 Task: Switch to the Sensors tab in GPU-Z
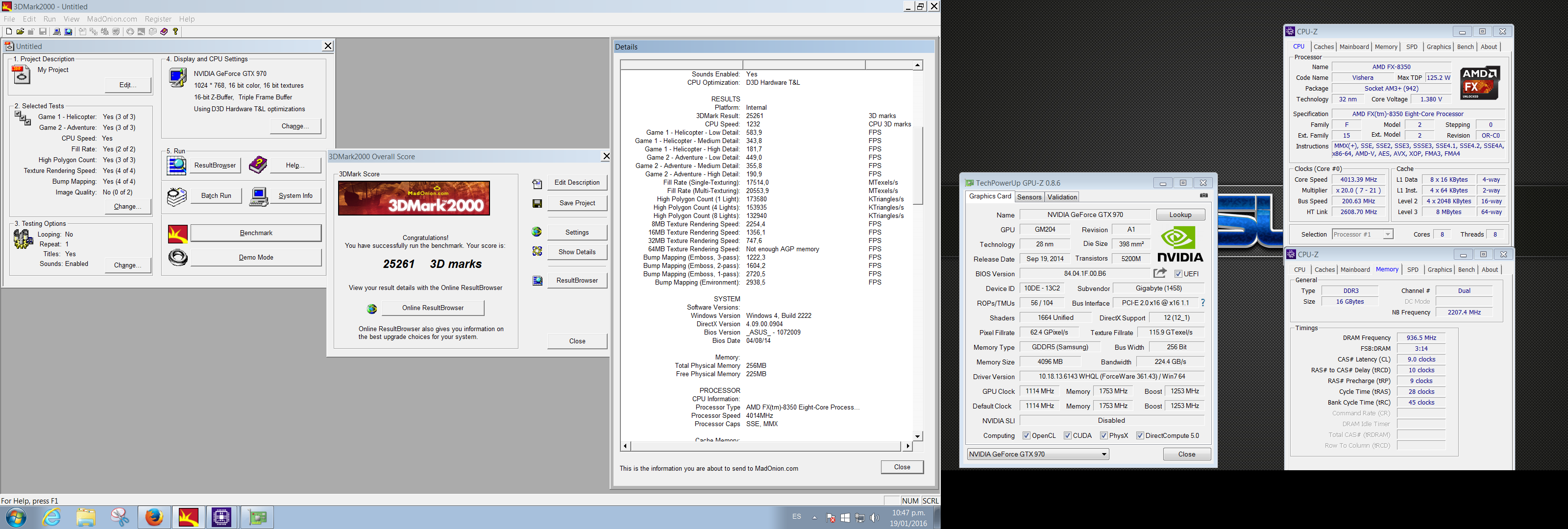click(1029, 197)
